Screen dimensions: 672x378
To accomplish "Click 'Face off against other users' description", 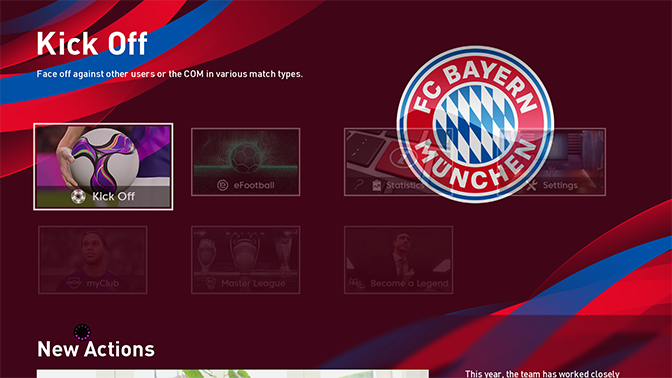I will pyautogui.click(x=170, y=74).
